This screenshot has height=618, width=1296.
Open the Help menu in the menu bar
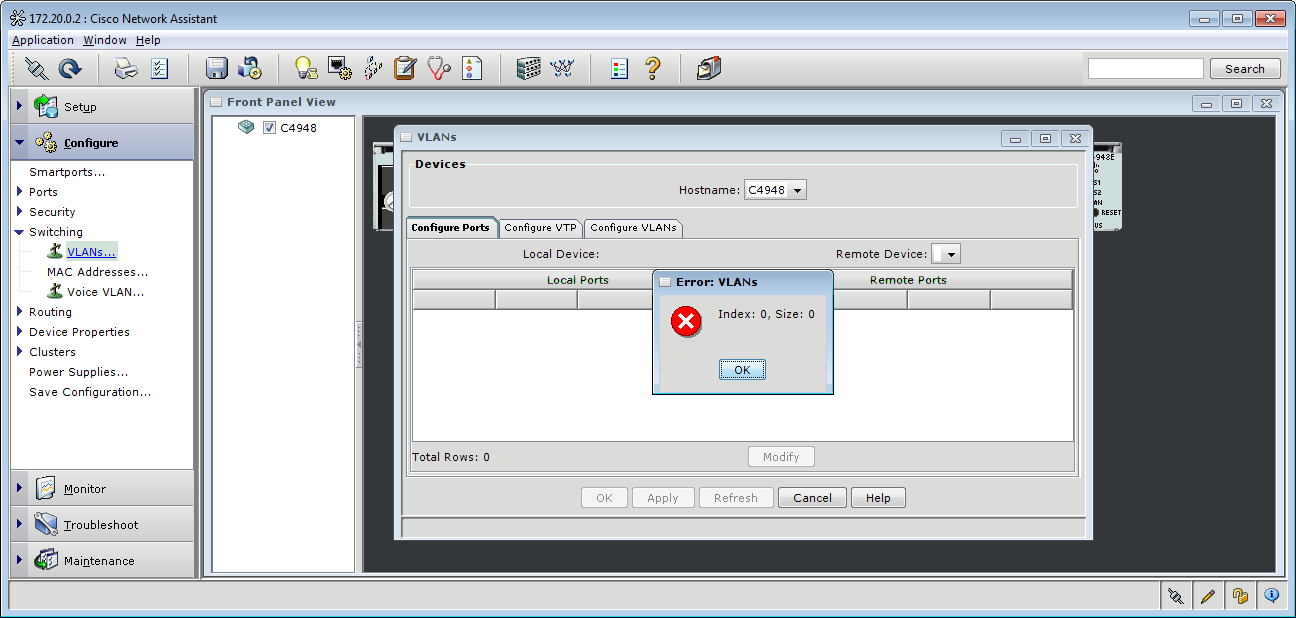pyautogui.click(x=148, y=40)
